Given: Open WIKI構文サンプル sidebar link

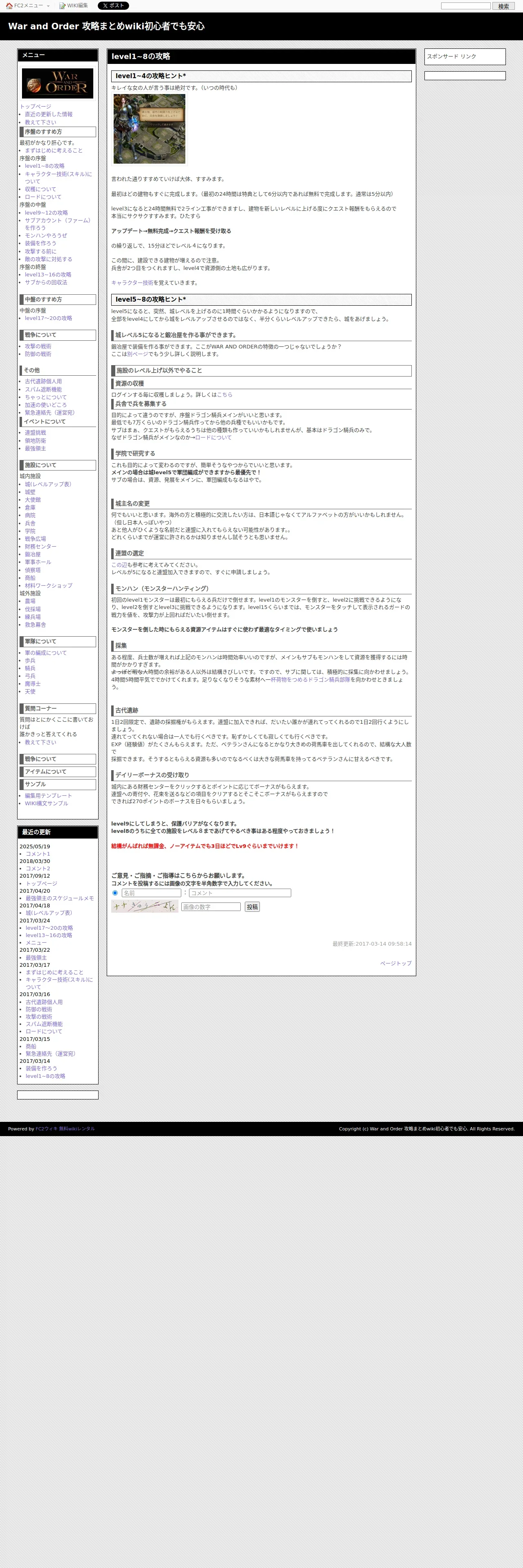Looking at the screenshot, I should pyautogui.click(x=47, y=804).
